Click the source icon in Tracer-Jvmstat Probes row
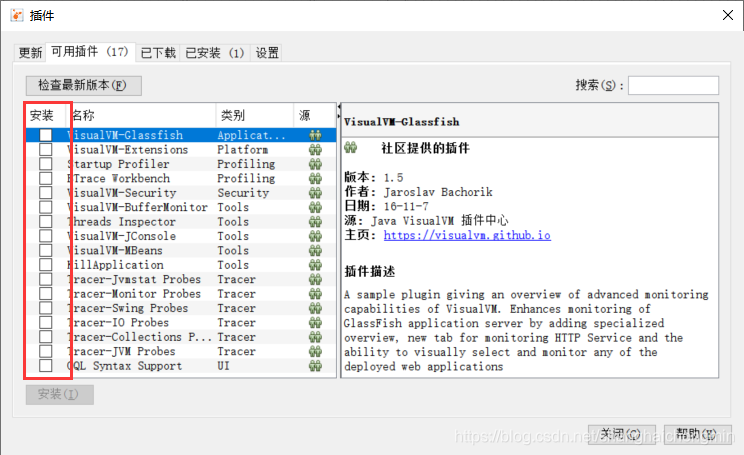Viewport: 744px width, 455px height. point(315,279)
